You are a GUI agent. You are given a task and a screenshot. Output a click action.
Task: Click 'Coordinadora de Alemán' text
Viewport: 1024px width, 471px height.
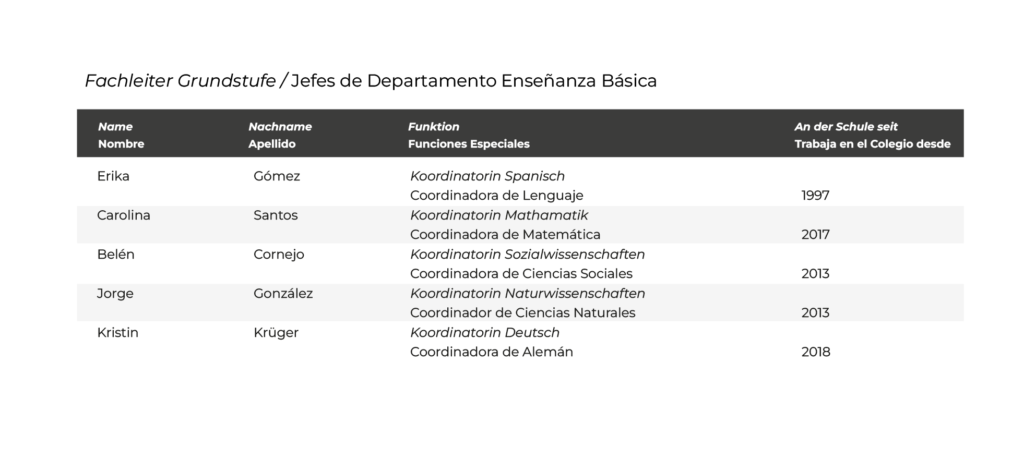pos(491,351)
